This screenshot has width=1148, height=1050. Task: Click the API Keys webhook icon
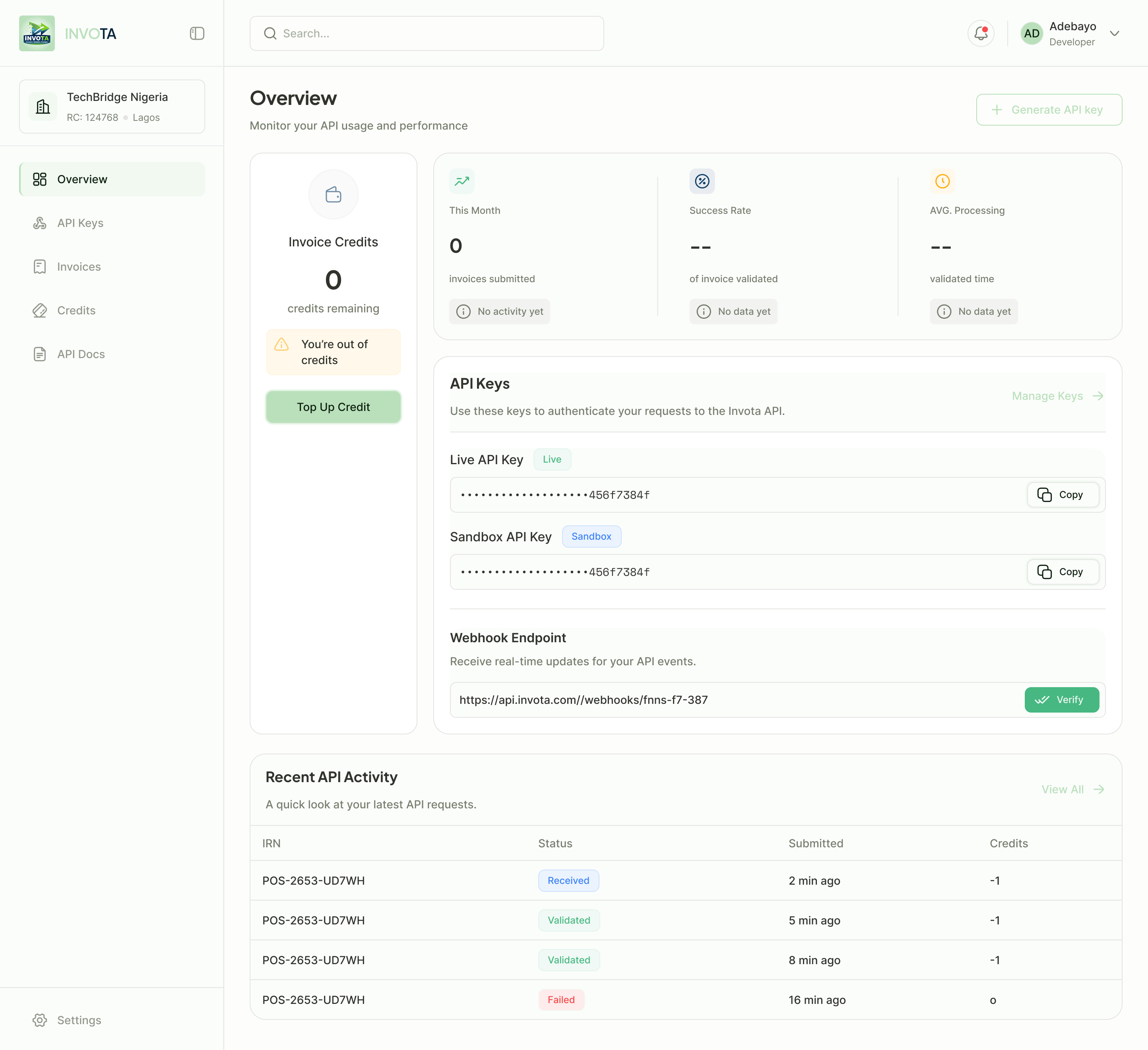pos(39,223)
